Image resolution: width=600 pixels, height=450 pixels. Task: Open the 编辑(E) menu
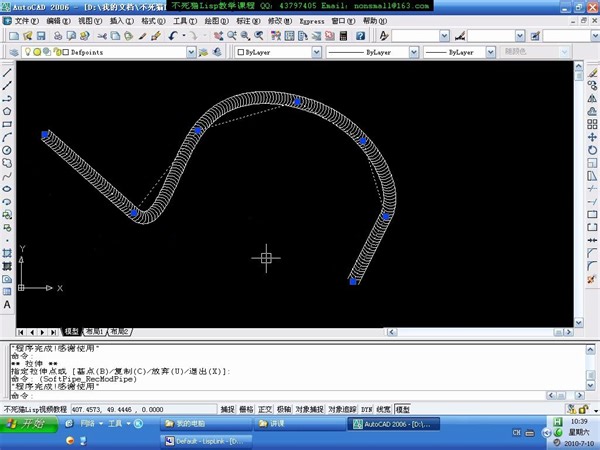point(58,21)
